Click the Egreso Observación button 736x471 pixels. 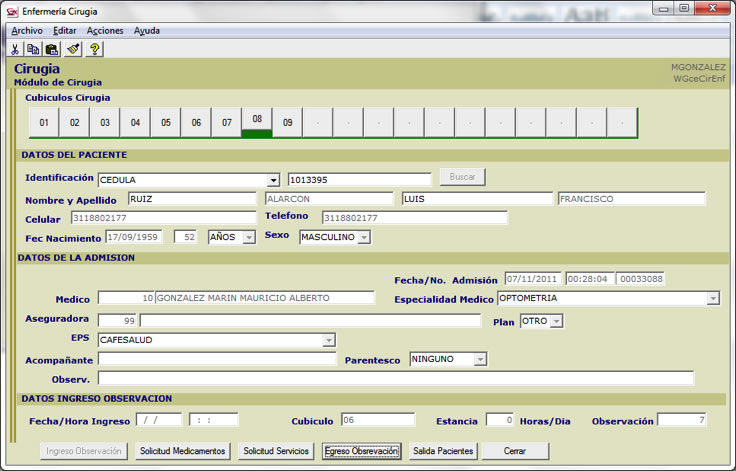click(361, 451)
